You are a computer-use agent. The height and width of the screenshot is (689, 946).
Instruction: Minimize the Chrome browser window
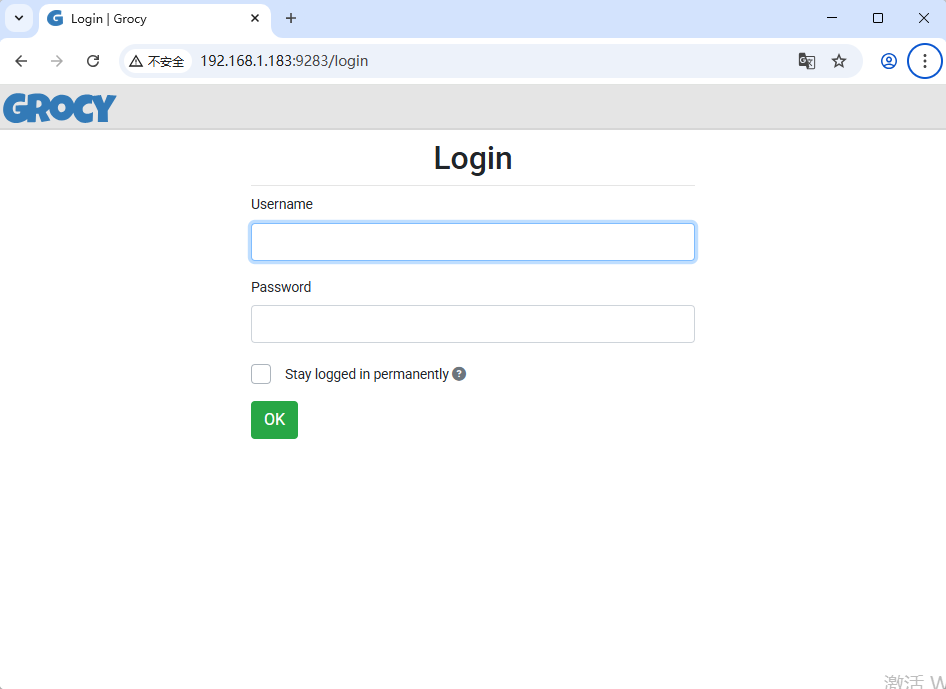point(832,18)
